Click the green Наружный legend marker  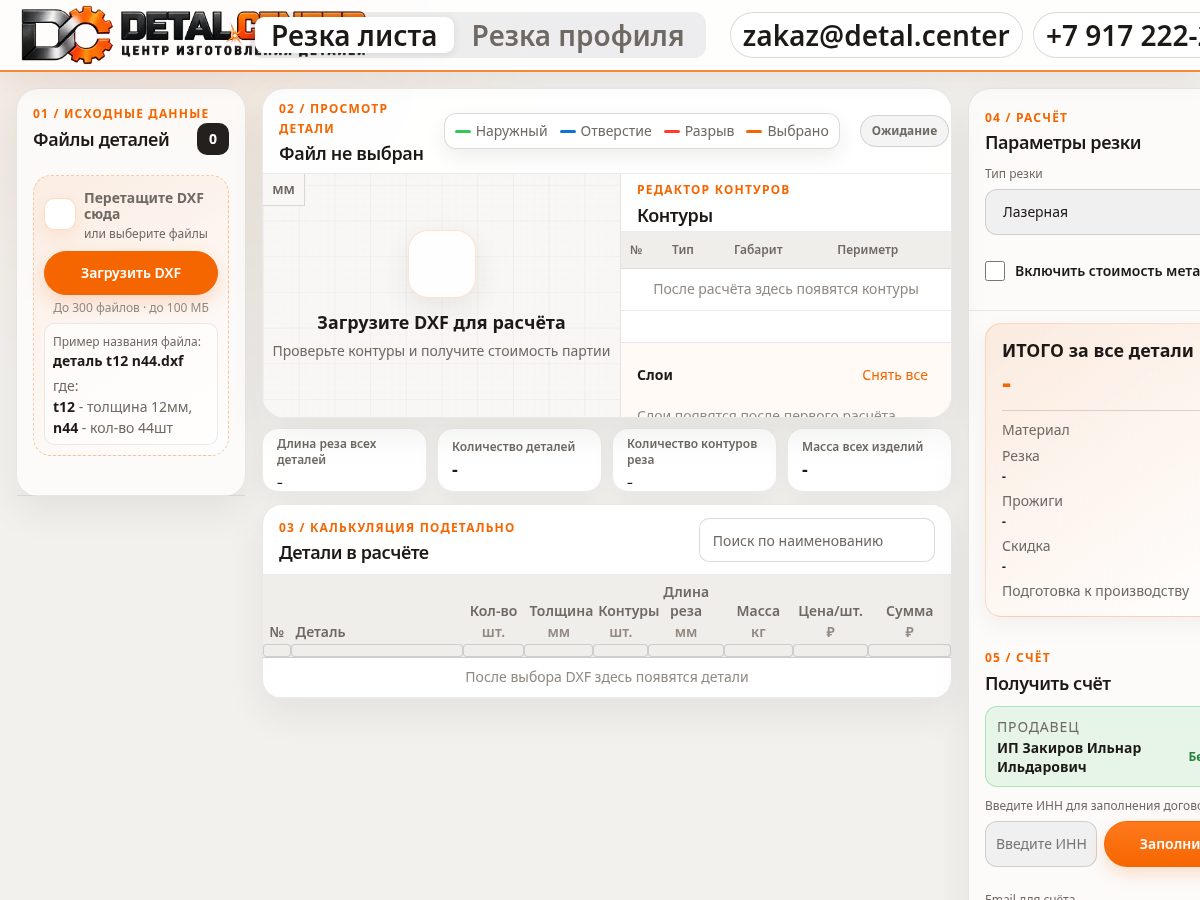click(462, 131)
